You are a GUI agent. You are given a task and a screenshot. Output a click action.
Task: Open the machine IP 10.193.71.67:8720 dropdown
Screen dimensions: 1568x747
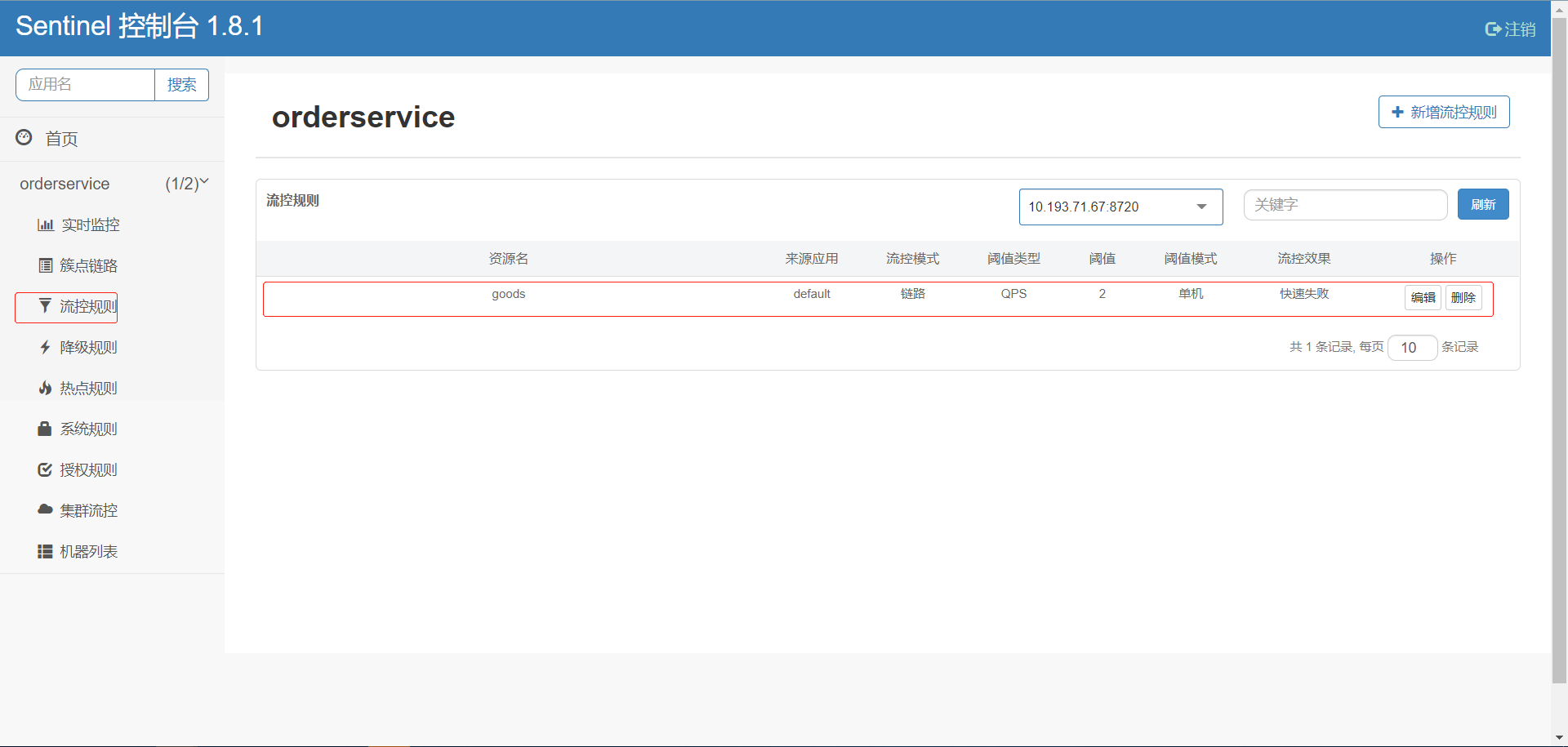1120,207
